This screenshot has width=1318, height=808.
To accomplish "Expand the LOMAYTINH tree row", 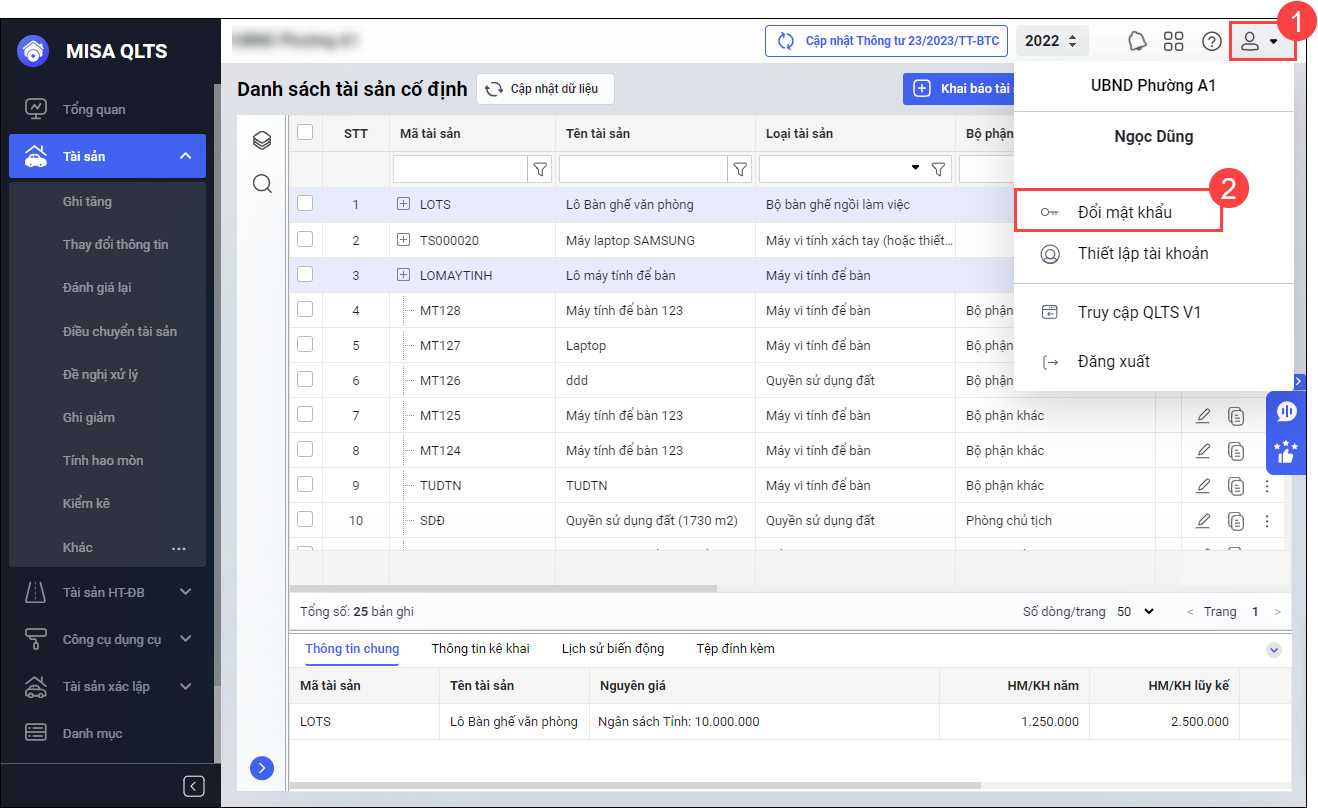I will (404, 275).
